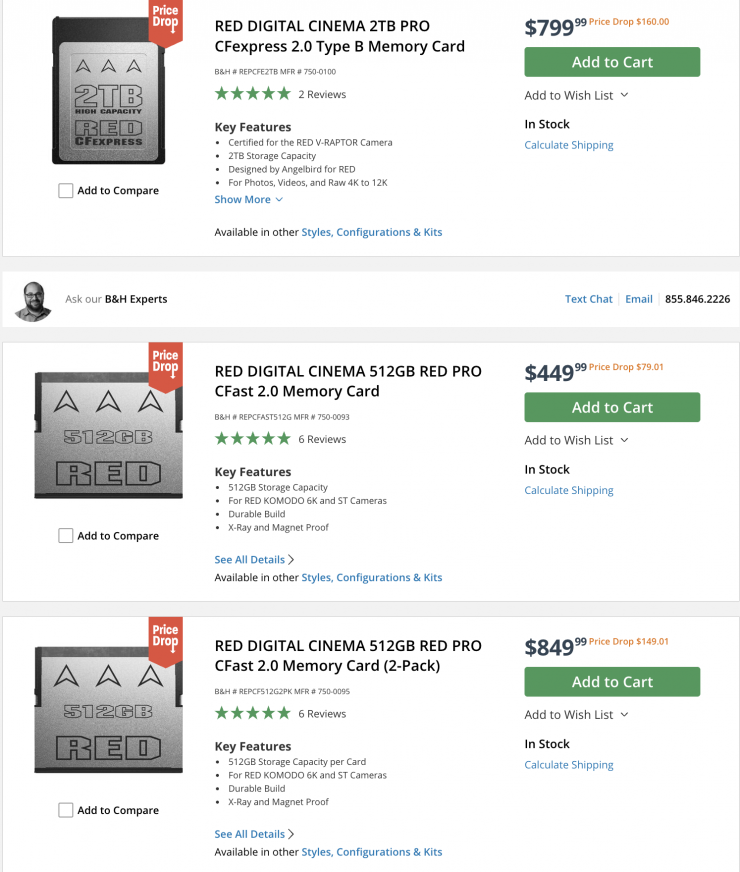Expand Show More under 2TB card features
This screenshot has height=872, width=740.
249,200
